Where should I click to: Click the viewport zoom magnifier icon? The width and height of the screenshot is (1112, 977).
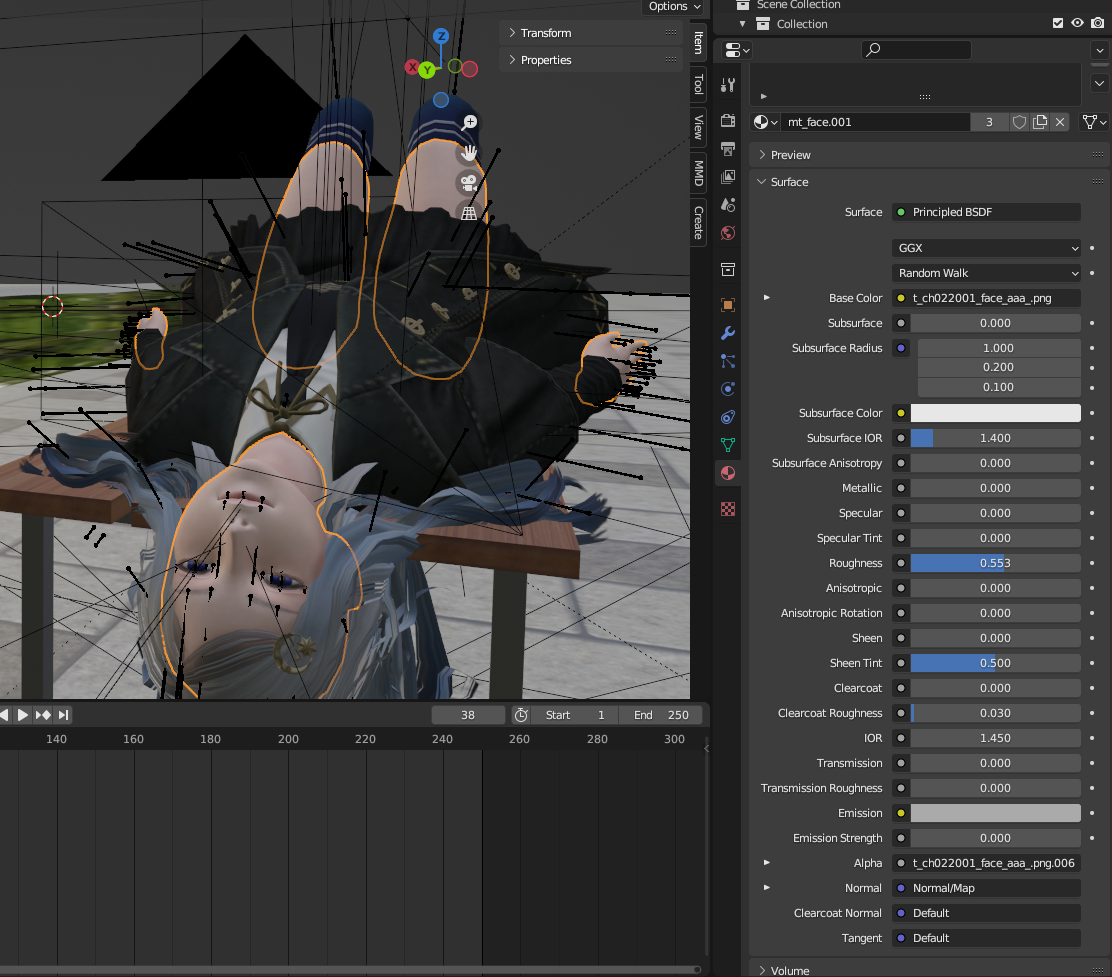(469, 123)
